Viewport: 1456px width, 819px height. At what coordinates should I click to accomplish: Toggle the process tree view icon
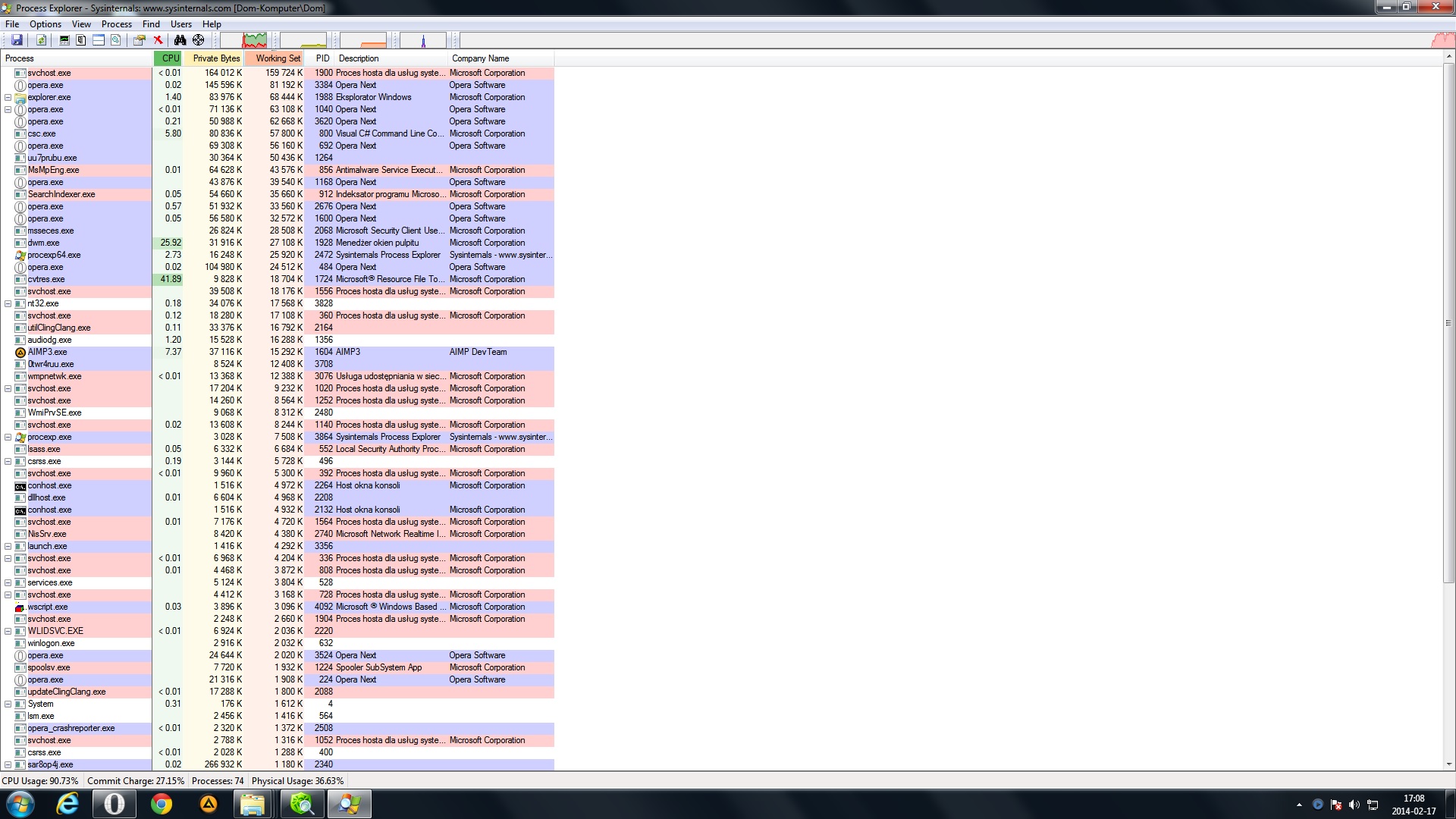[81, 40]
